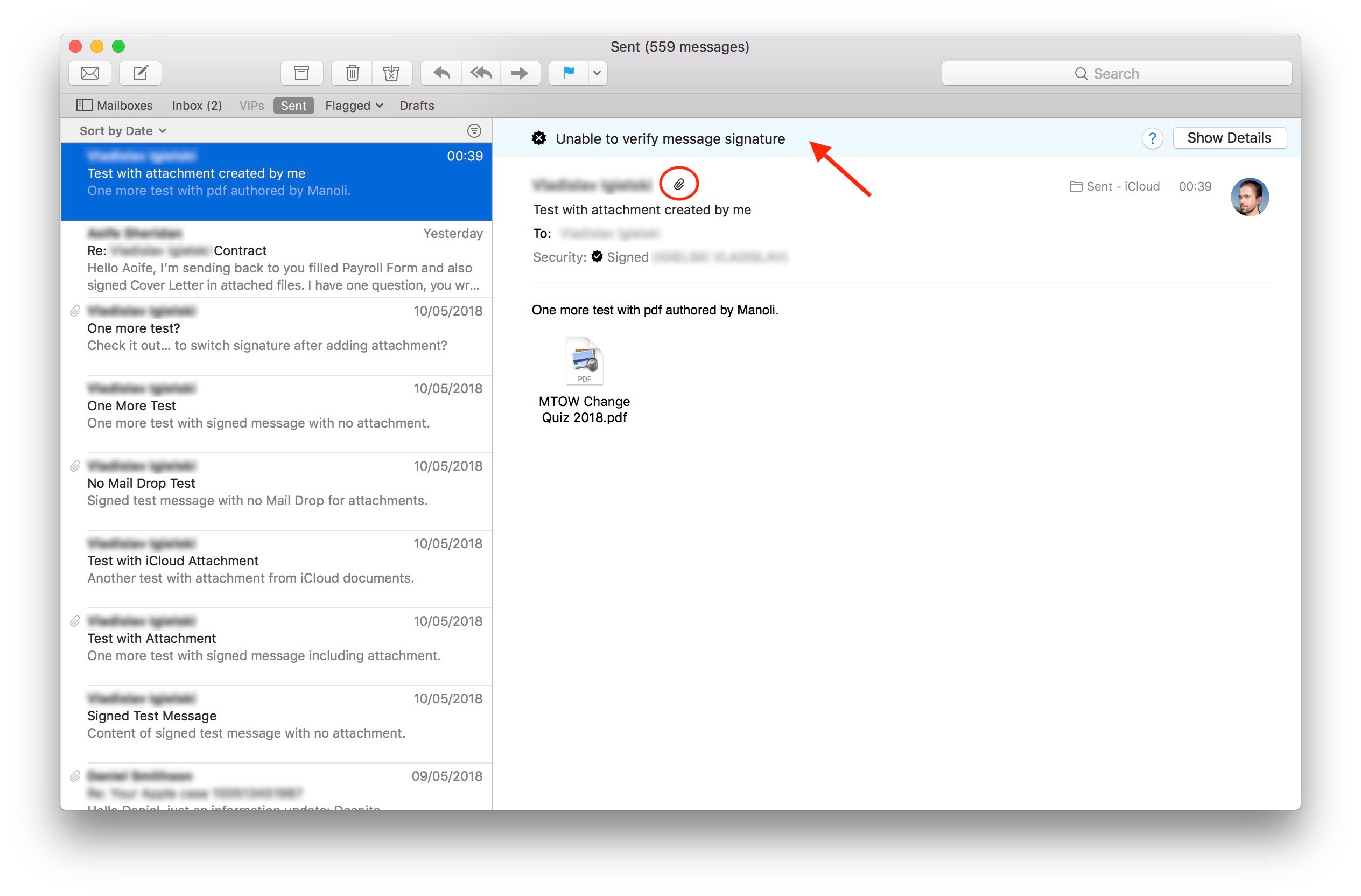Click the Show Details button

pyautogui.click(x=1229, y=138)
